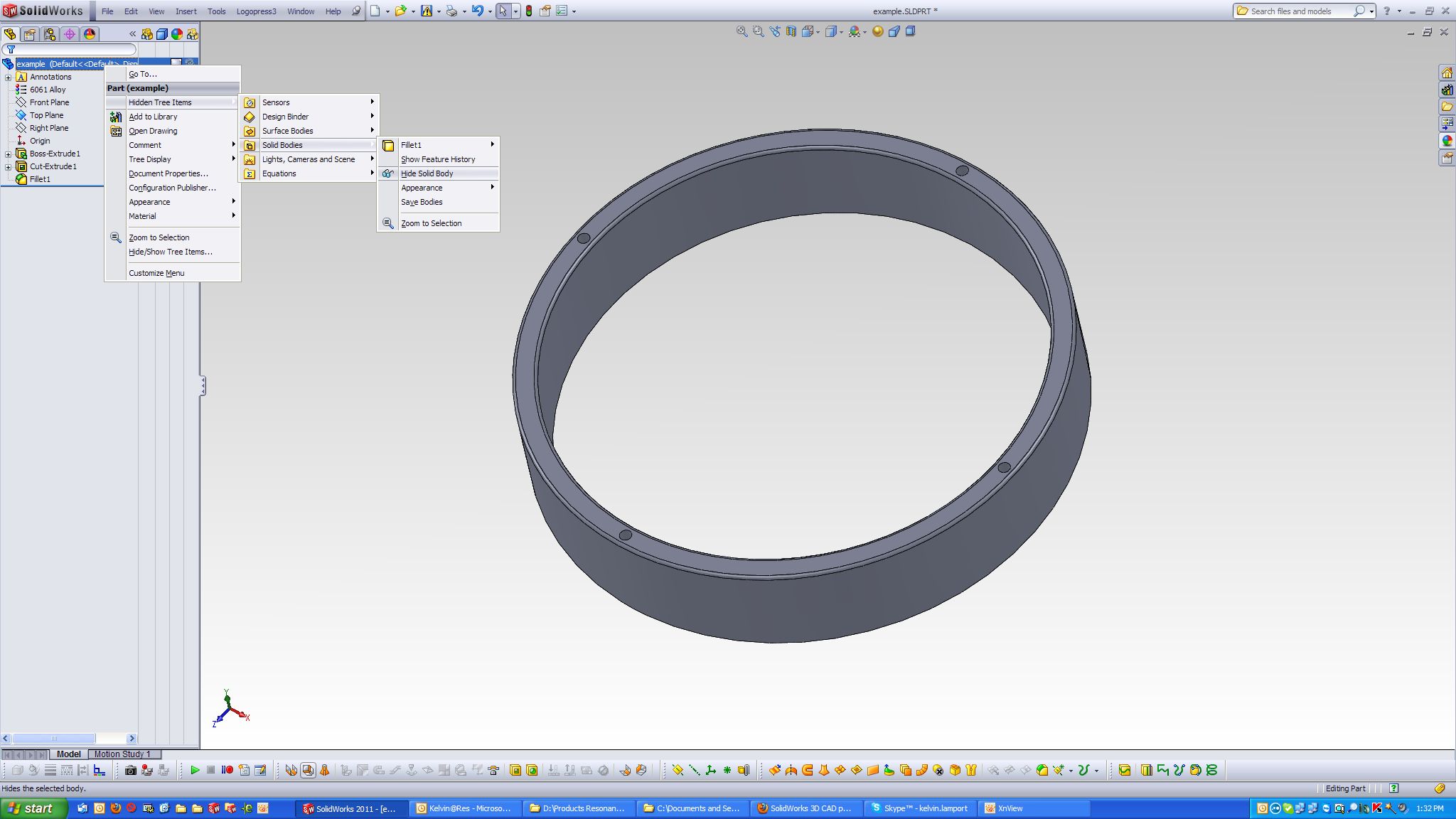
Task: Choose Show Feature History menu entry
Action: 438,159
